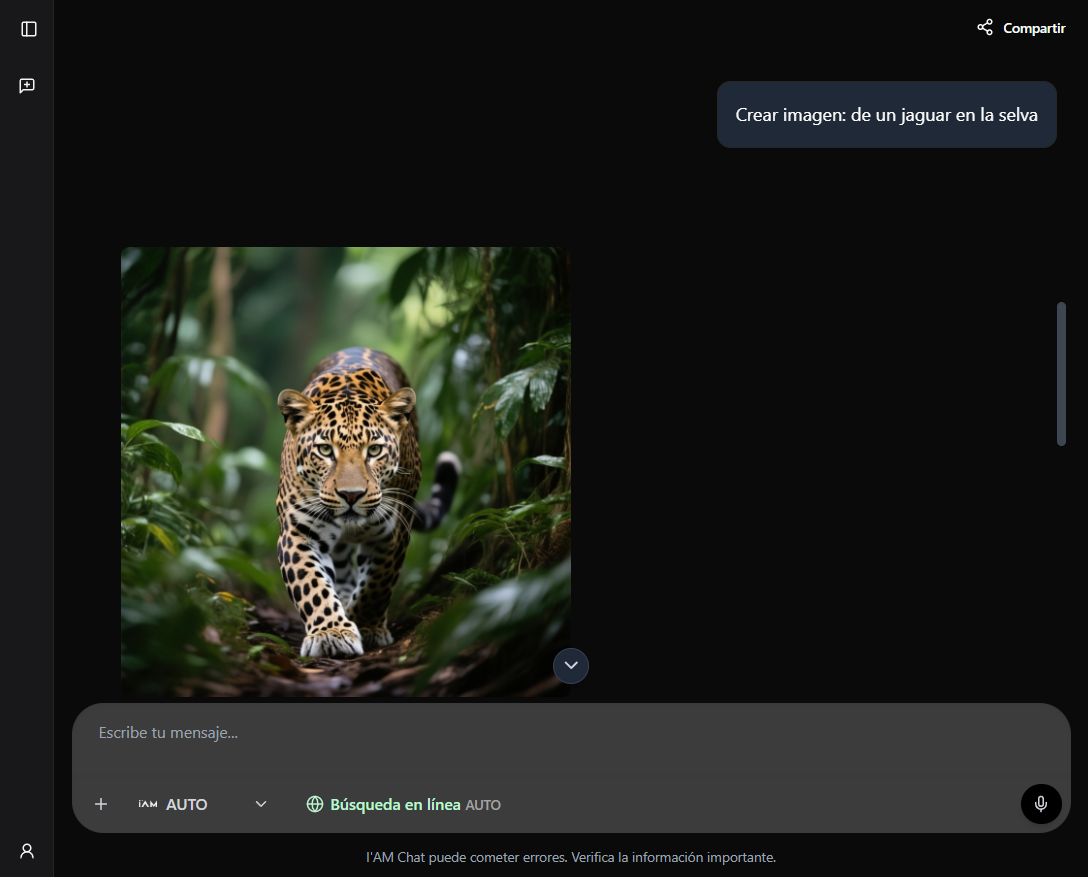Open the AUTO model dropdown label

pos(187,804)
